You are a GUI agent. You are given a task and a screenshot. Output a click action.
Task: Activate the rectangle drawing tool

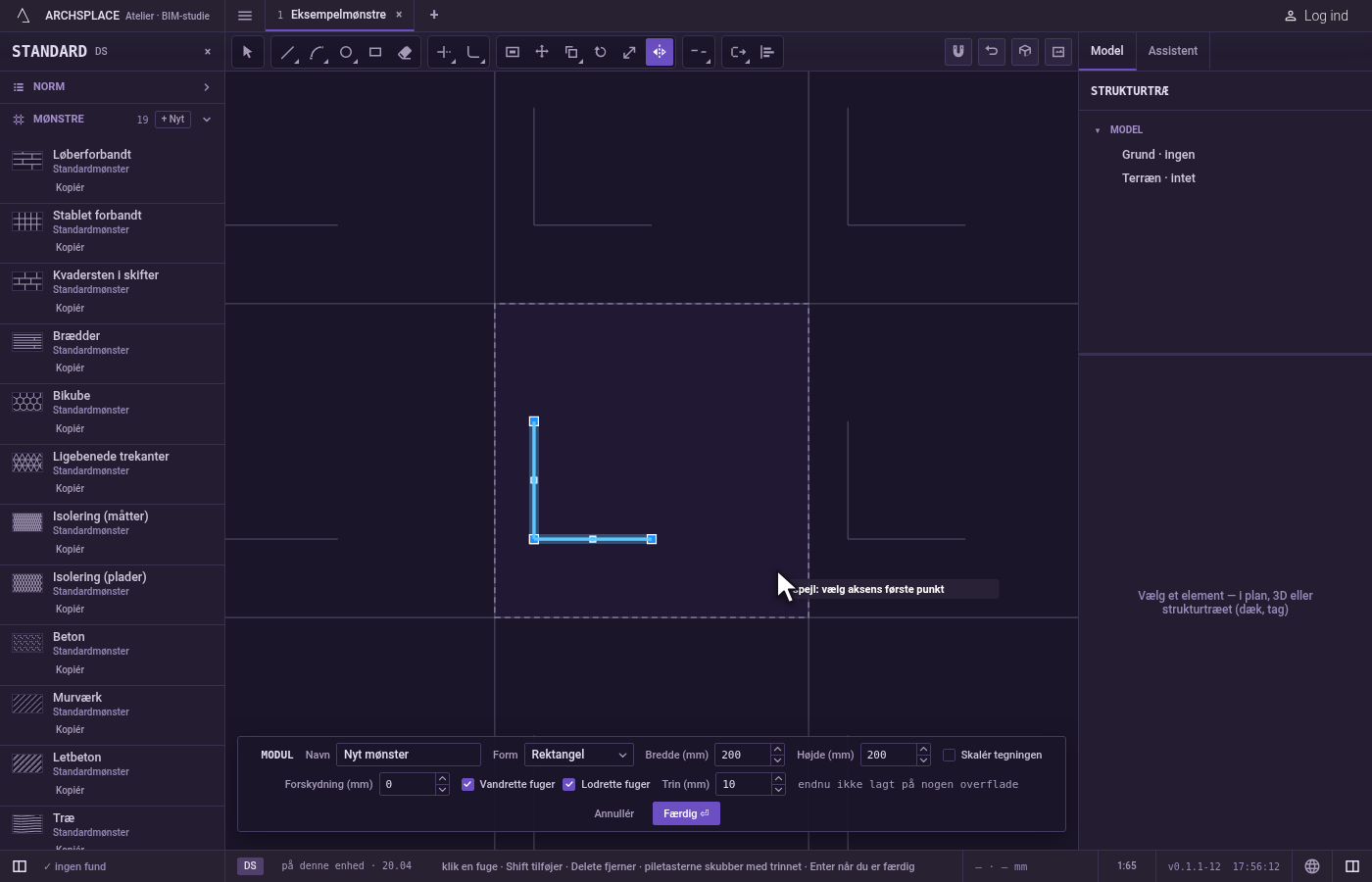[375, 52]
